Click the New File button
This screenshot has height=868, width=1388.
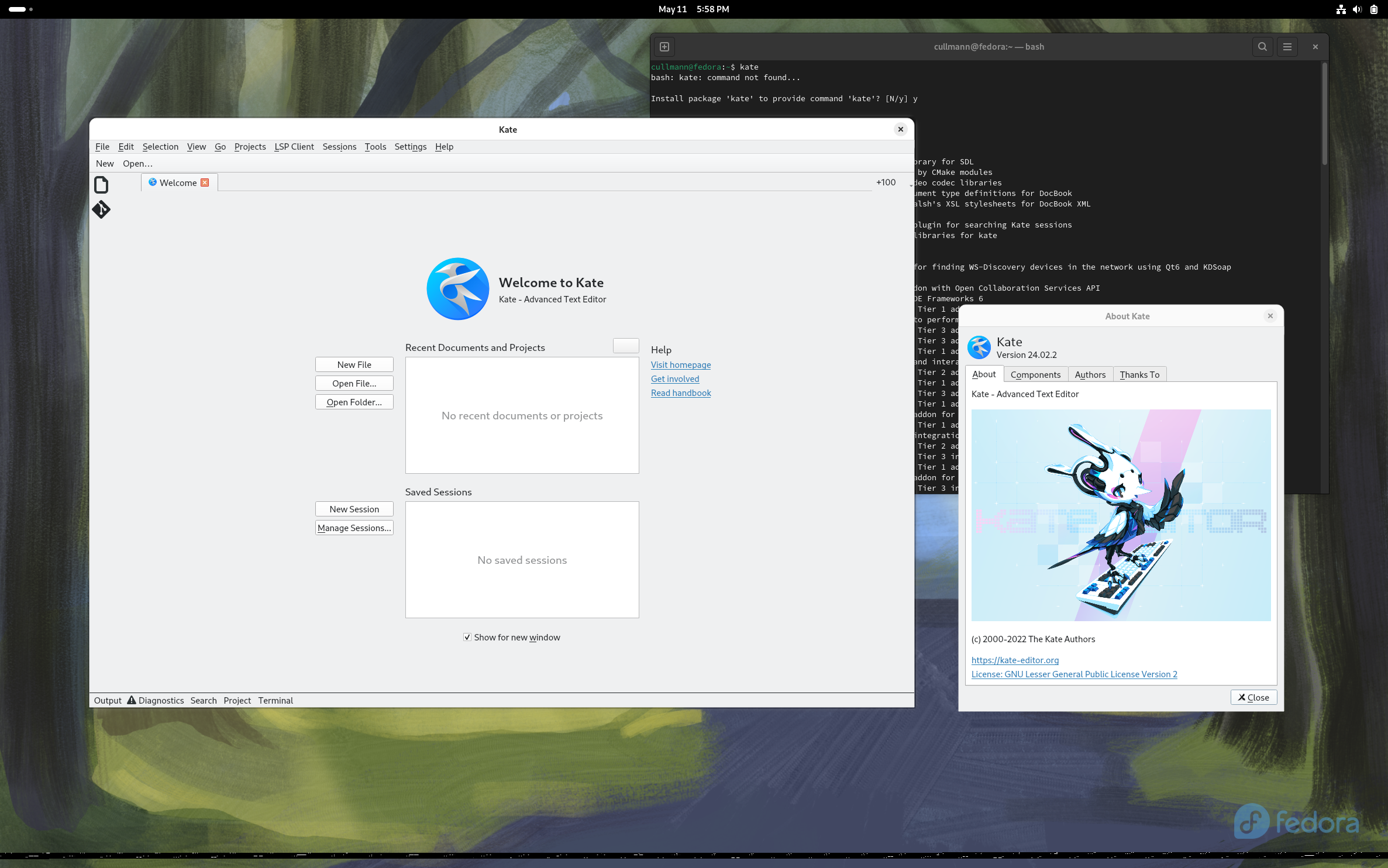coord(354,364)
